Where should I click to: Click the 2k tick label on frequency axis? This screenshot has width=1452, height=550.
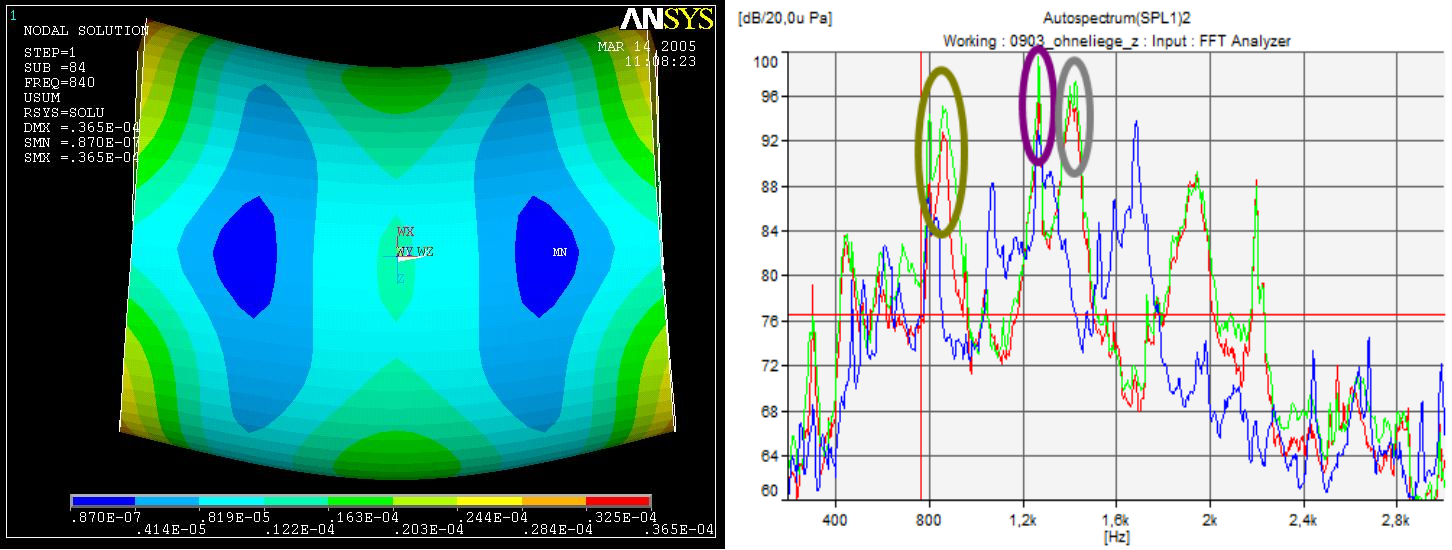coord(1210,520)
